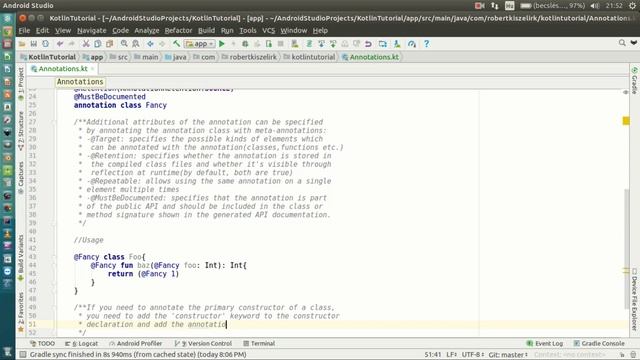
Task: Click the Make Project hammer icon
Action: point(176,44)
